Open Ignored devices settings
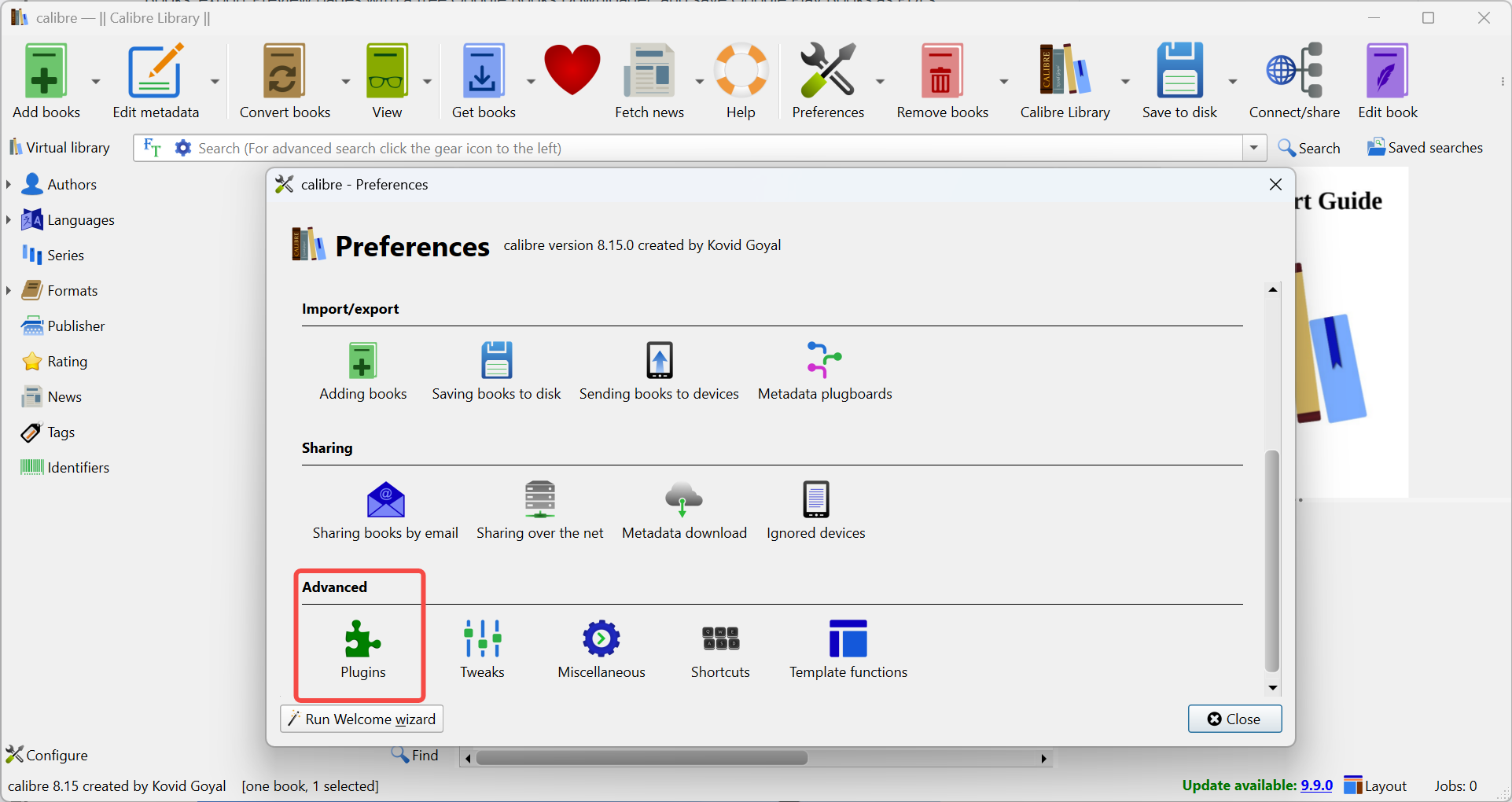The width and height of the screenshot is (1512, 802). pyautogui.click(x=816, y=510)
